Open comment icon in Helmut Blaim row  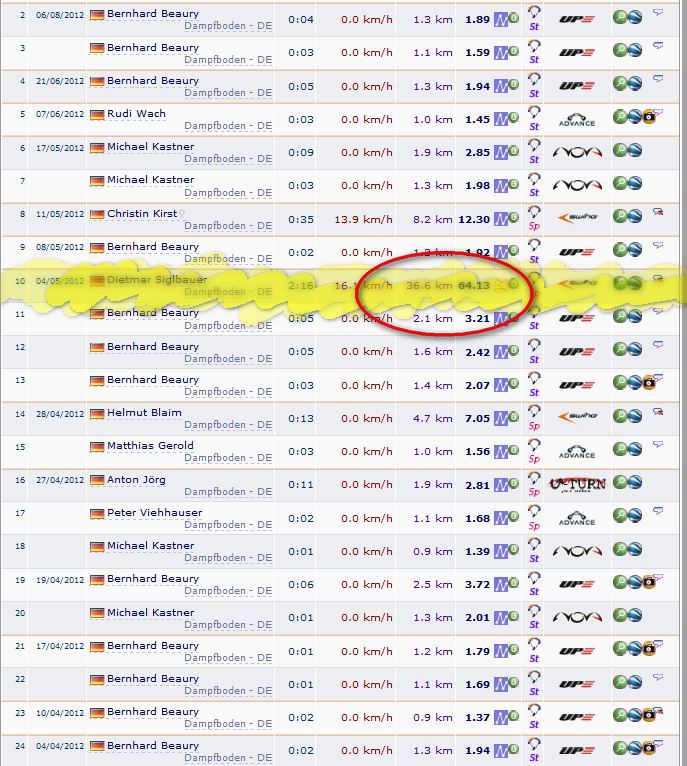tap(658, 412)
